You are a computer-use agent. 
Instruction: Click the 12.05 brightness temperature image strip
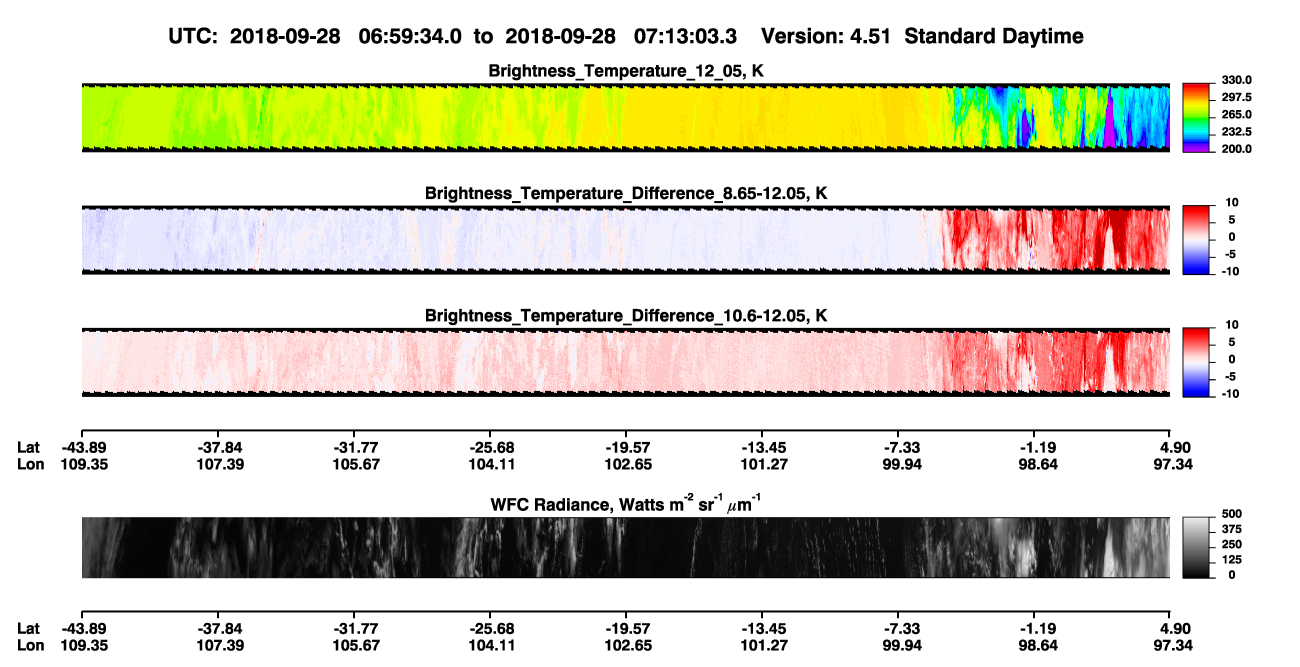(x=626, y=117)
